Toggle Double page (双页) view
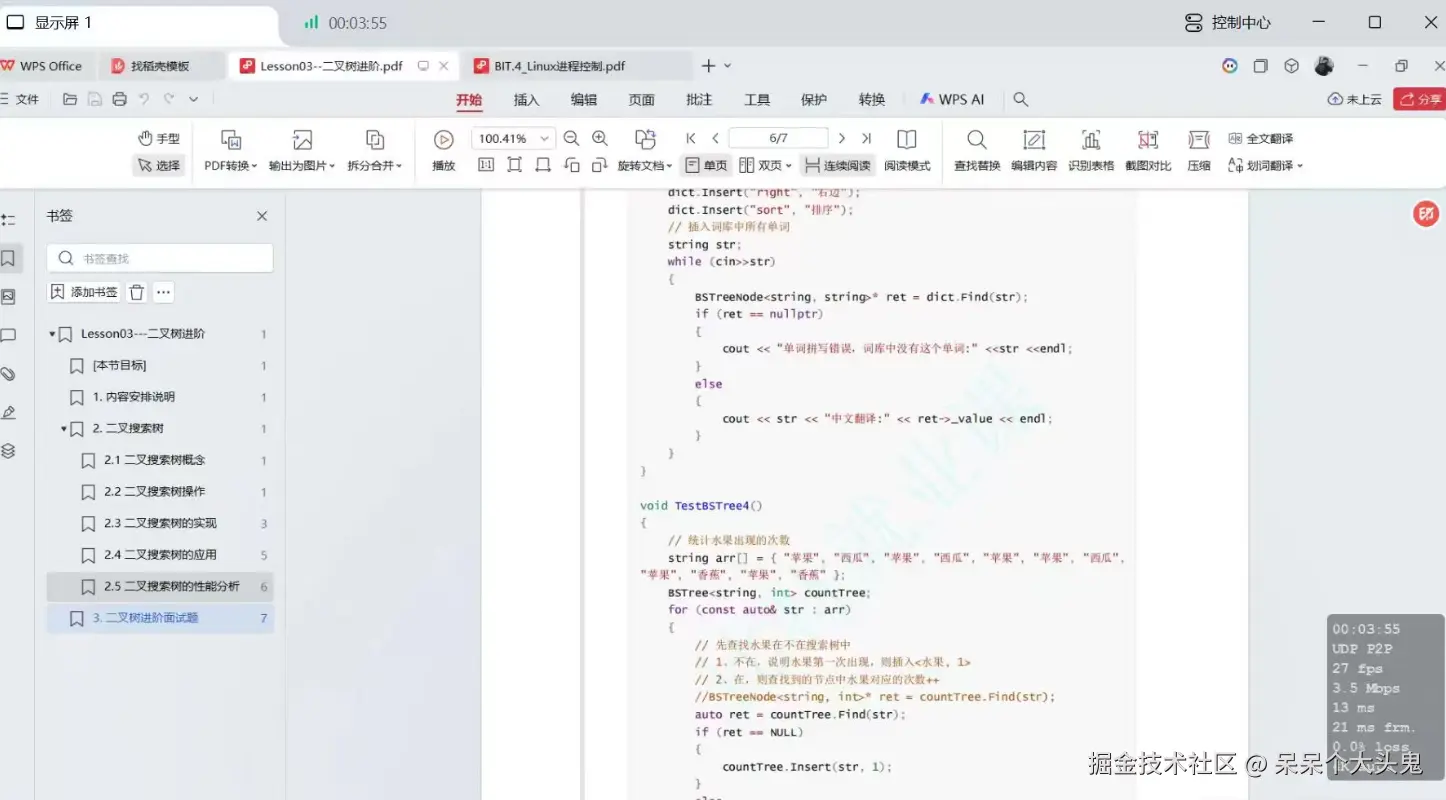1446x800 pixels. pyautogui.click(x=765, y=166)
